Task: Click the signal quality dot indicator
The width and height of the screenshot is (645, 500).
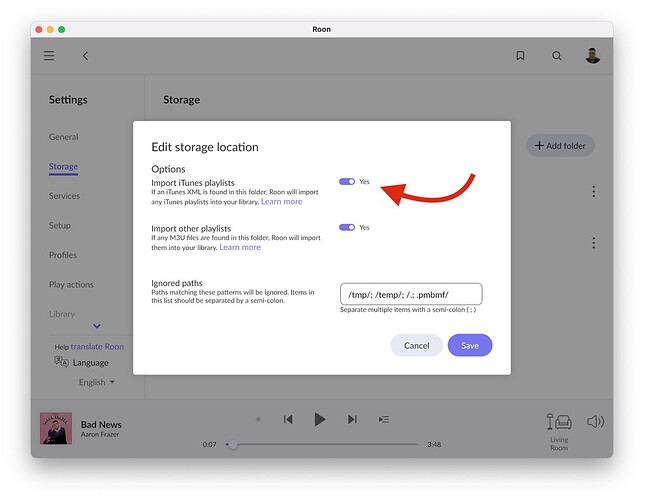Action: [258, 419]
